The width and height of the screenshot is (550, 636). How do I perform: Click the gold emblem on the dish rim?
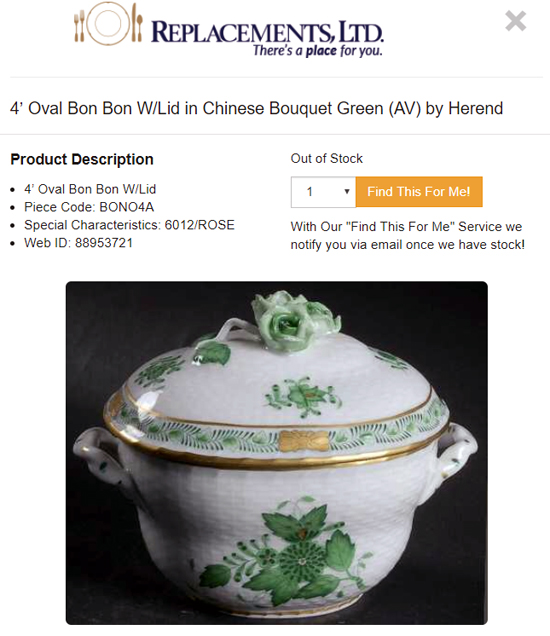pyautogui.click(x=303, y=441)
